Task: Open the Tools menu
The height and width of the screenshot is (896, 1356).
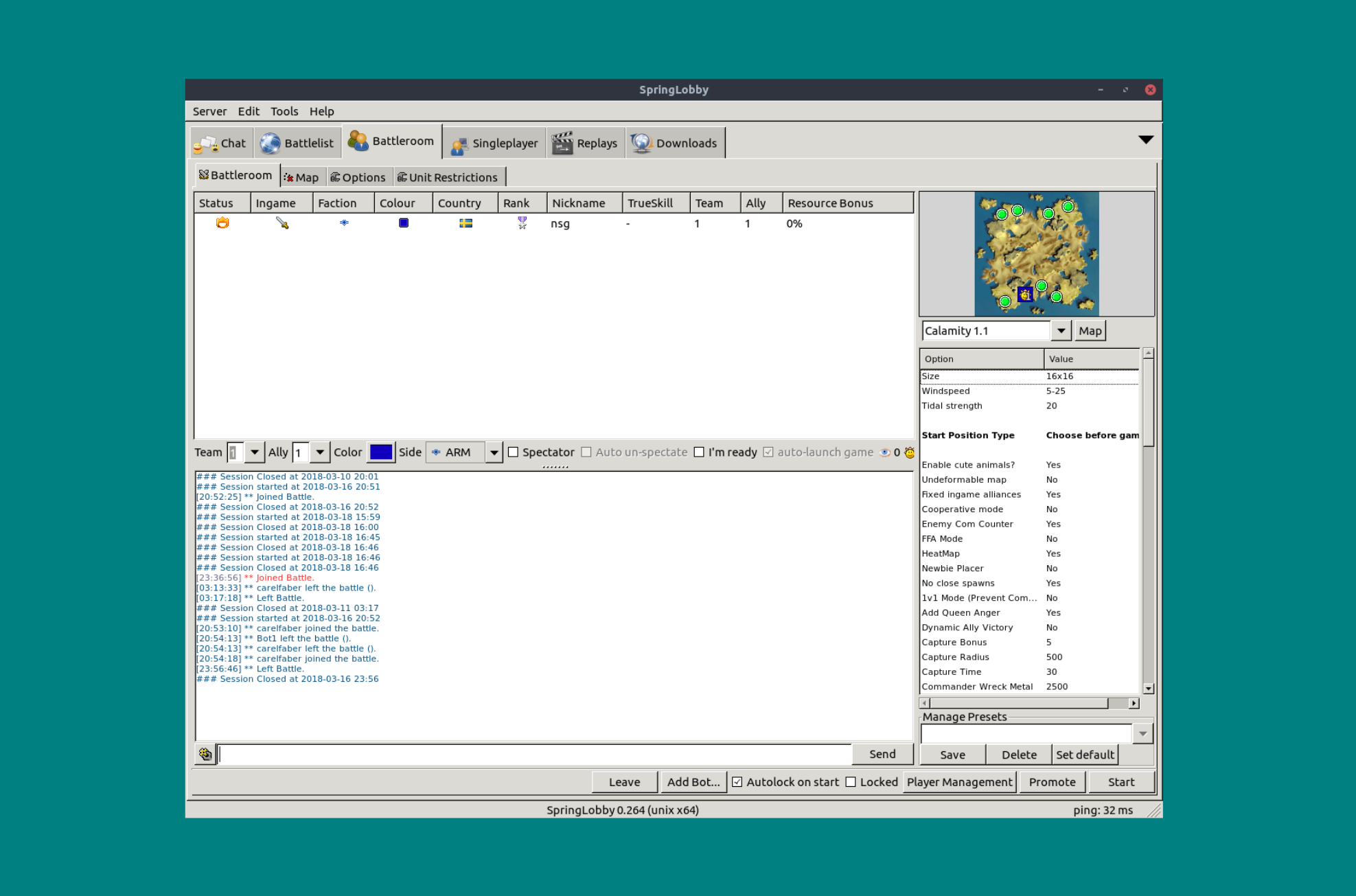Action: click(x=284, y=111)
